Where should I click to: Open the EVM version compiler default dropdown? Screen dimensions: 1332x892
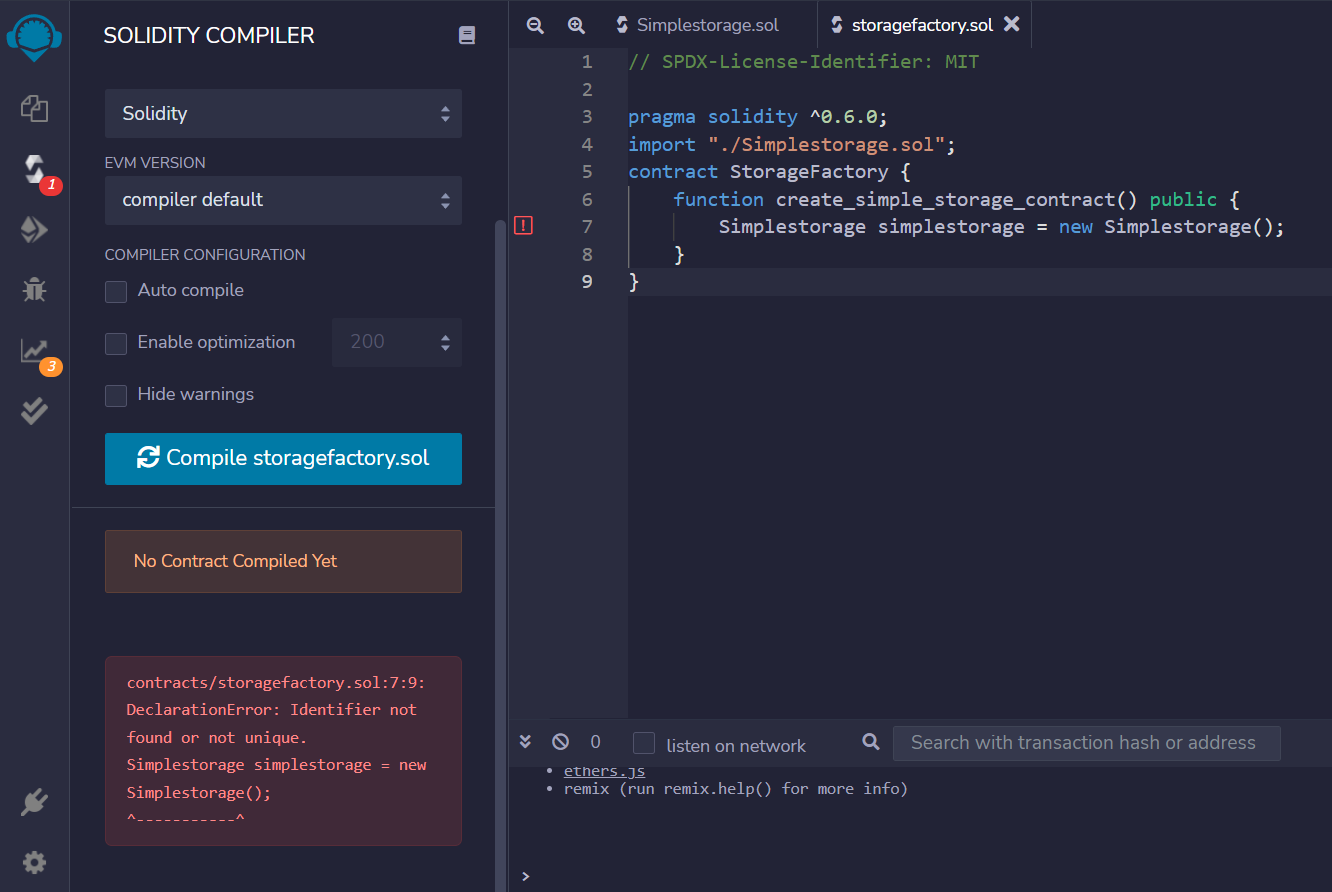(283, 200)
